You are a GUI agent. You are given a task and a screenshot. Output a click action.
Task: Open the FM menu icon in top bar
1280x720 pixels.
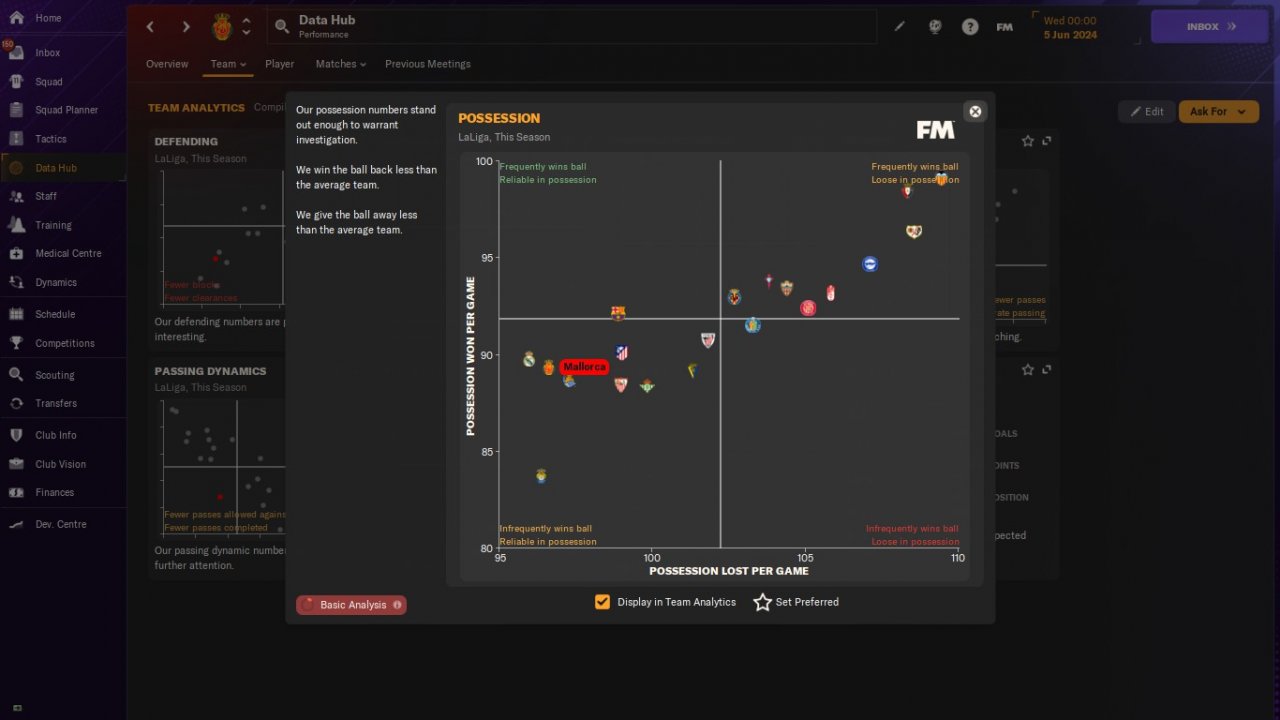(x=1005, y=27)
